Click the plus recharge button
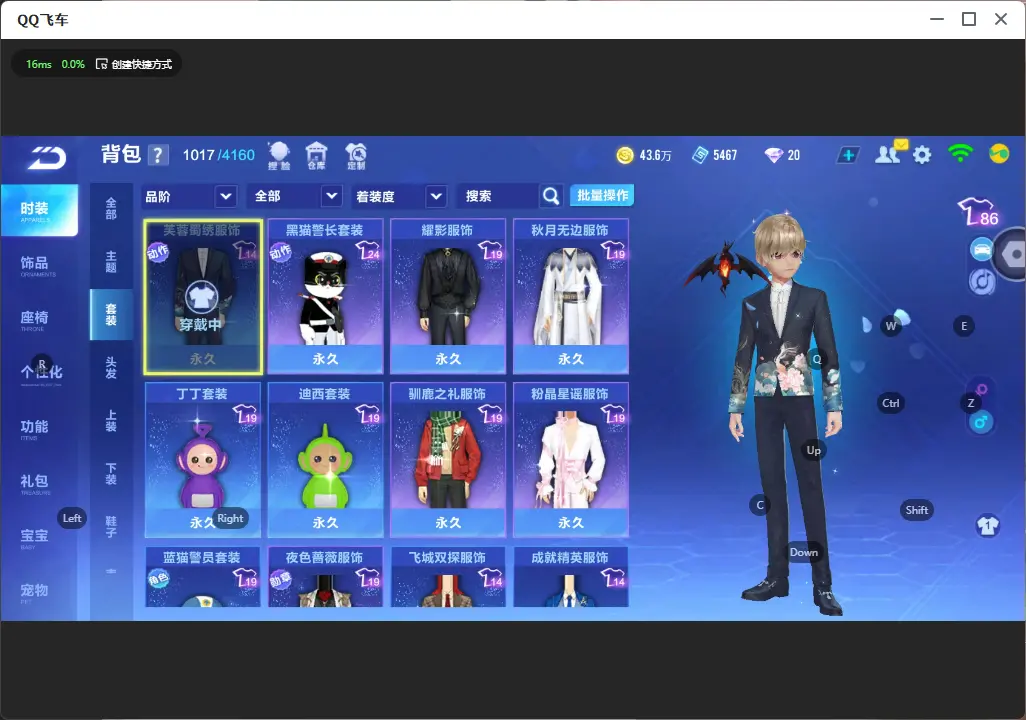The width and height of the screenshot is (1026, 720). pyautogui.click(x=848, y=155)
